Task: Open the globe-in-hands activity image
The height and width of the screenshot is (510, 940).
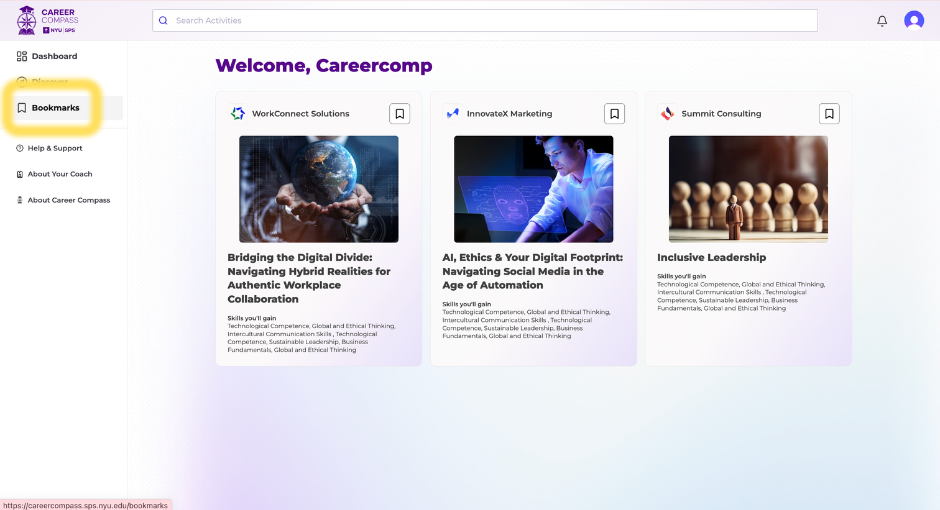Action: pos(318,189)
